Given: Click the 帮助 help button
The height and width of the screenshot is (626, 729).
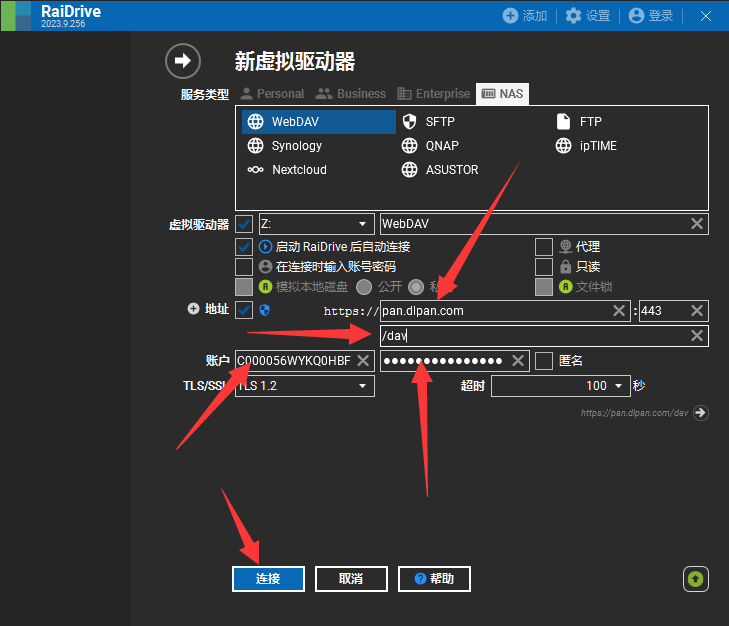Looking at the screenshot, I should point(434,579).
